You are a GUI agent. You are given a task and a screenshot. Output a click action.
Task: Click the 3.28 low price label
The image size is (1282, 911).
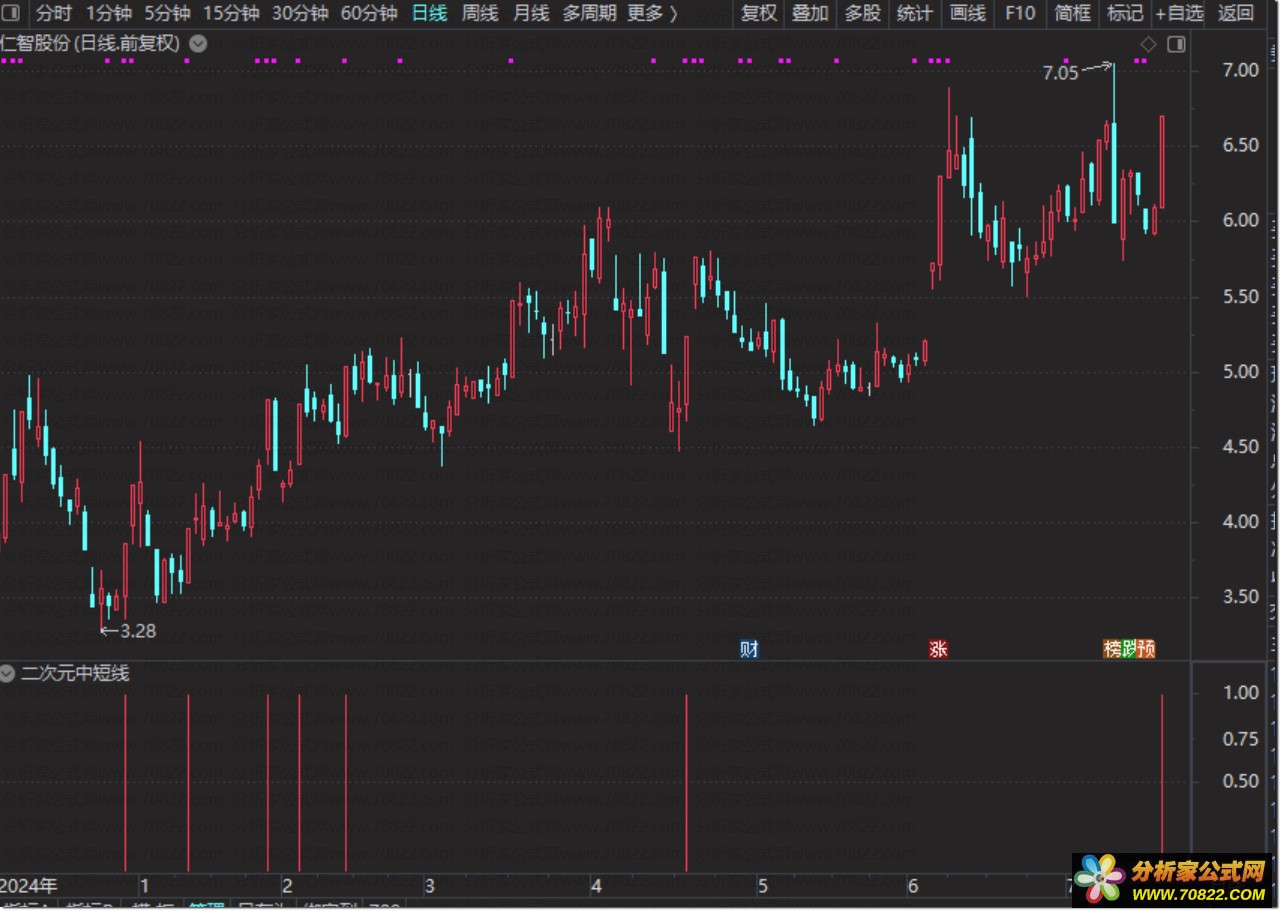(138, 631)
